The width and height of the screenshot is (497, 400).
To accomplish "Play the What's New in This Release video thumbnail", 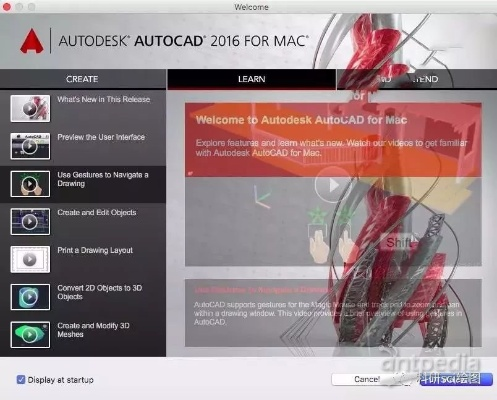I will (30, 108).
